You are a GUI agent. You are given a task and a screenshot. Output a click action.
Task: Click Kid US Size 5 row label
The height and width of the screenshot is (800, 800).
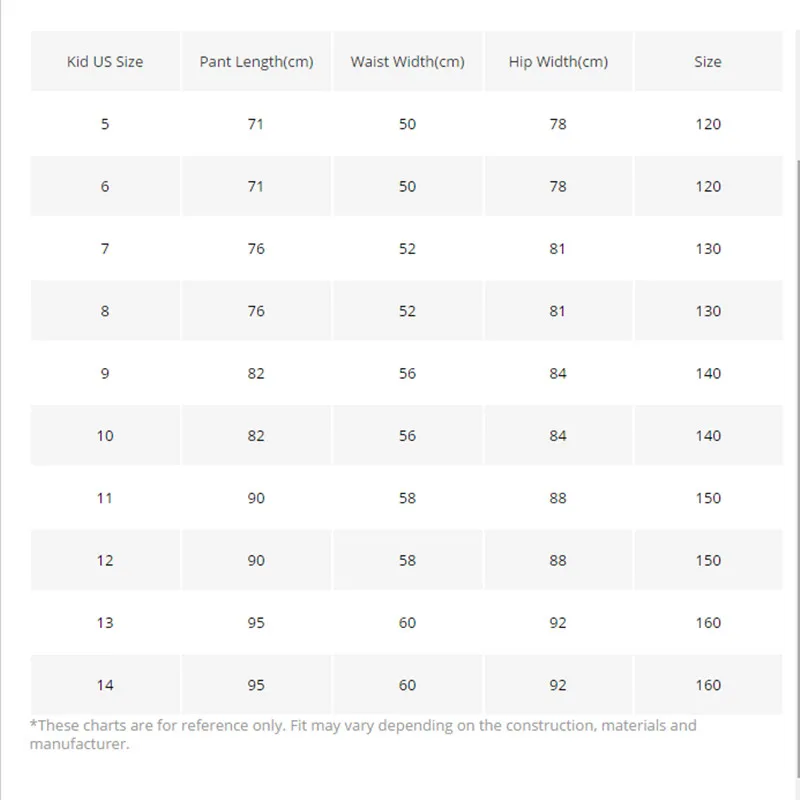(x=105, y=124)
